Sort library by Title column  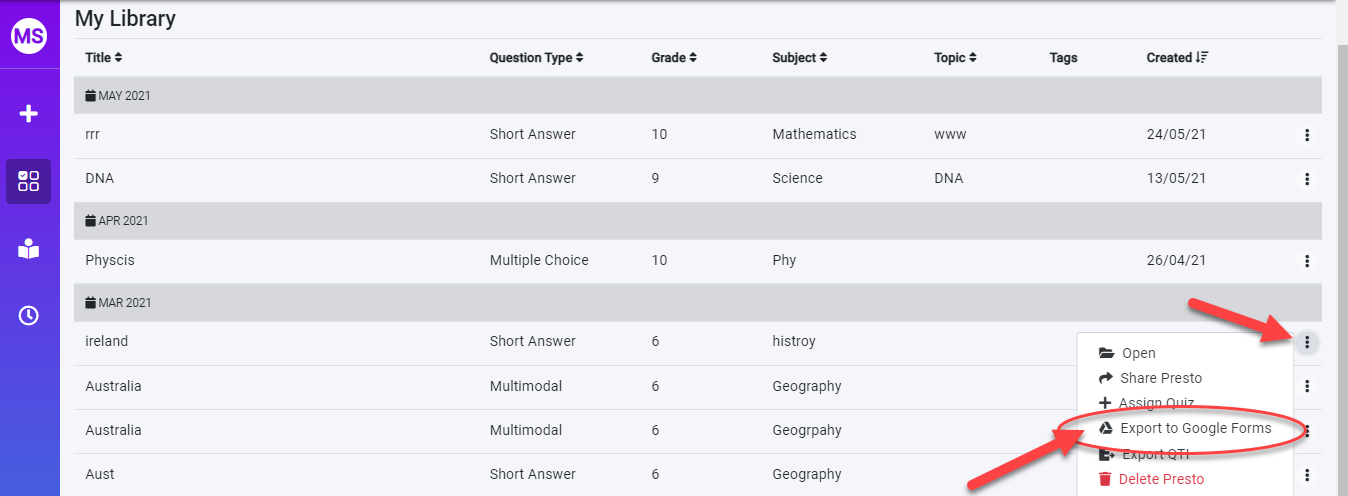click(x=104, y=58)
